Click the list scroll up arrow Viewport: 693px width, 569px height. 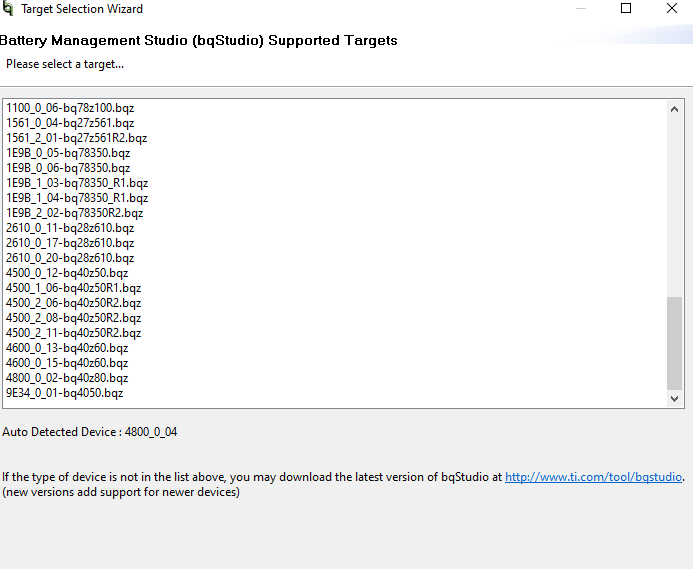[674, 109]
